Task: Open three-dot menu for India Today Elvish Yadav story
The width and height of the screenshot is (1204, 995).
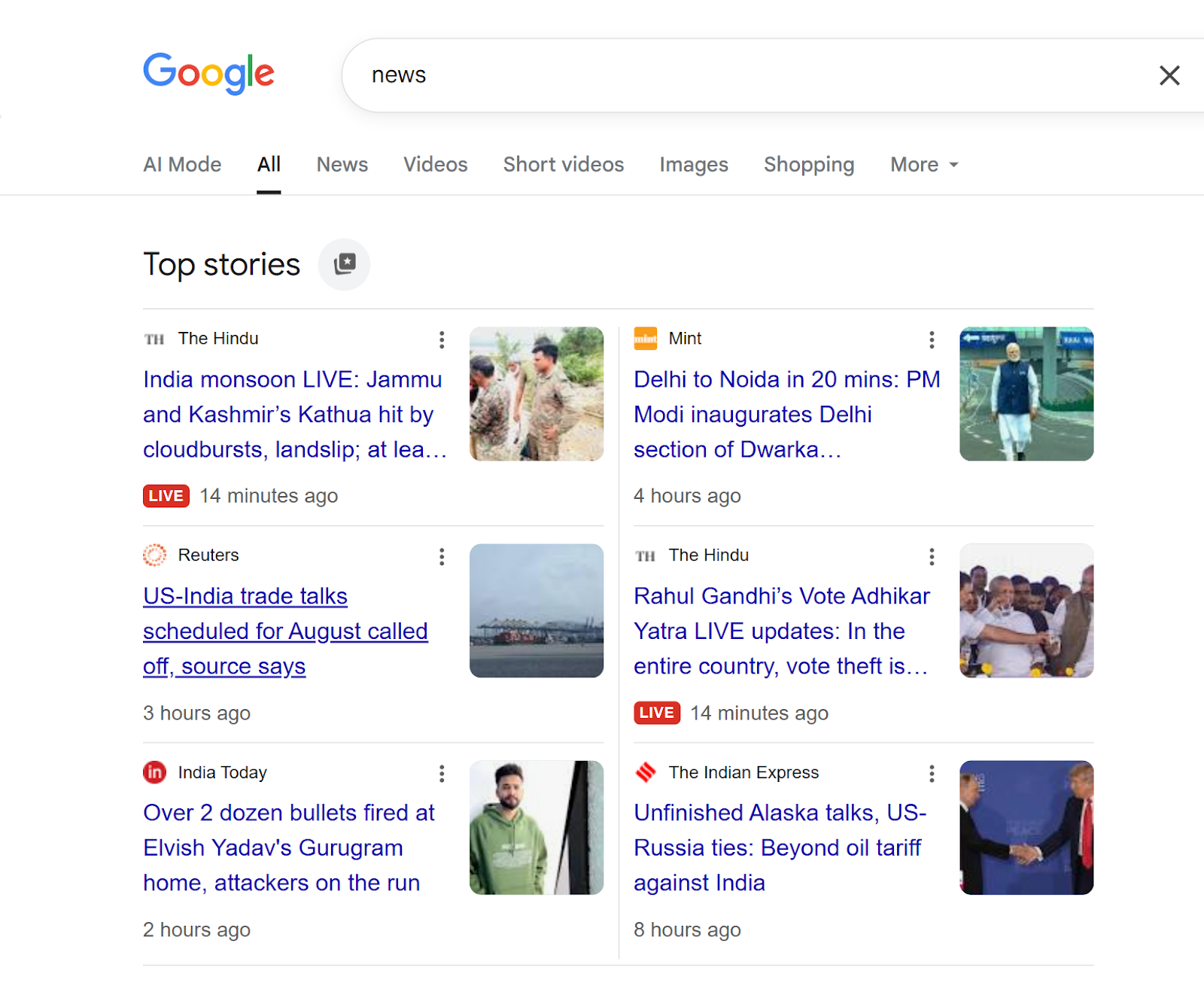Action: [x=442, y=773]
